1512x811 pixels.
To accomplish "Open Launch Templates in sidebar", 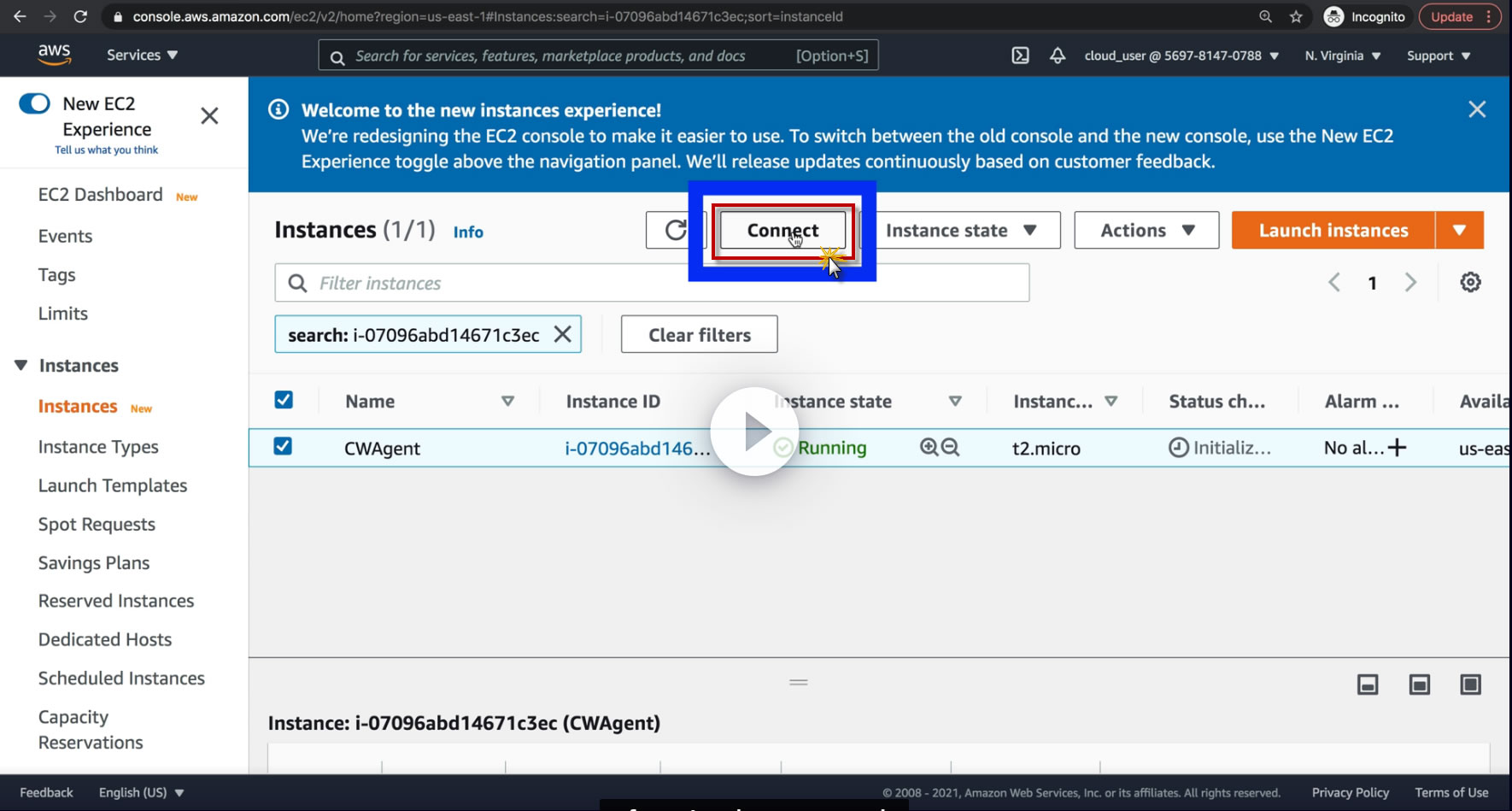I will pyautogui.click(x=113, y=485).
